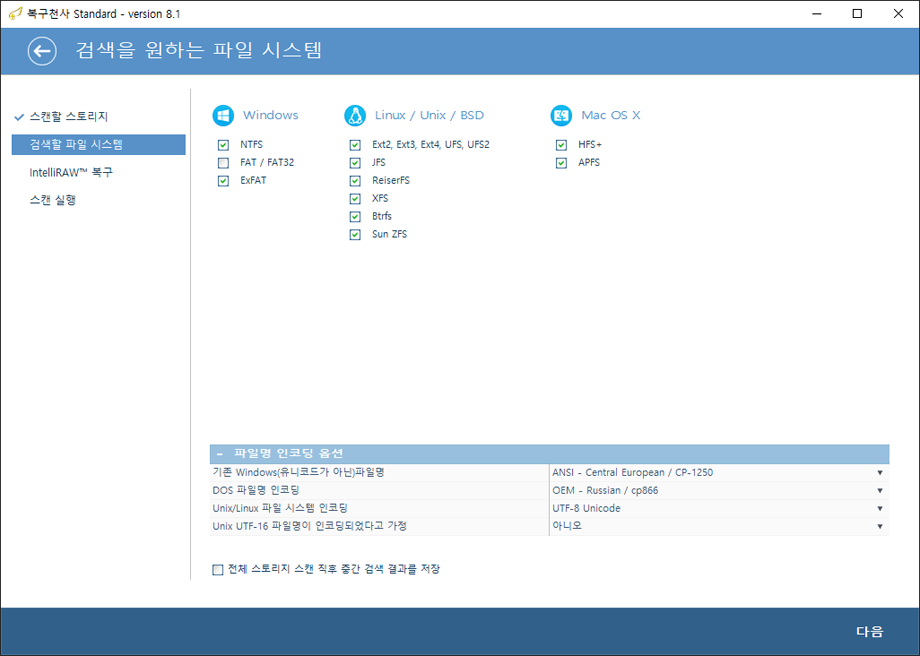The width and height of the screenshot is (920, 656).
Task: Open OEM - Russian / cp866 dropdown
Action: (x=719, y=491)
